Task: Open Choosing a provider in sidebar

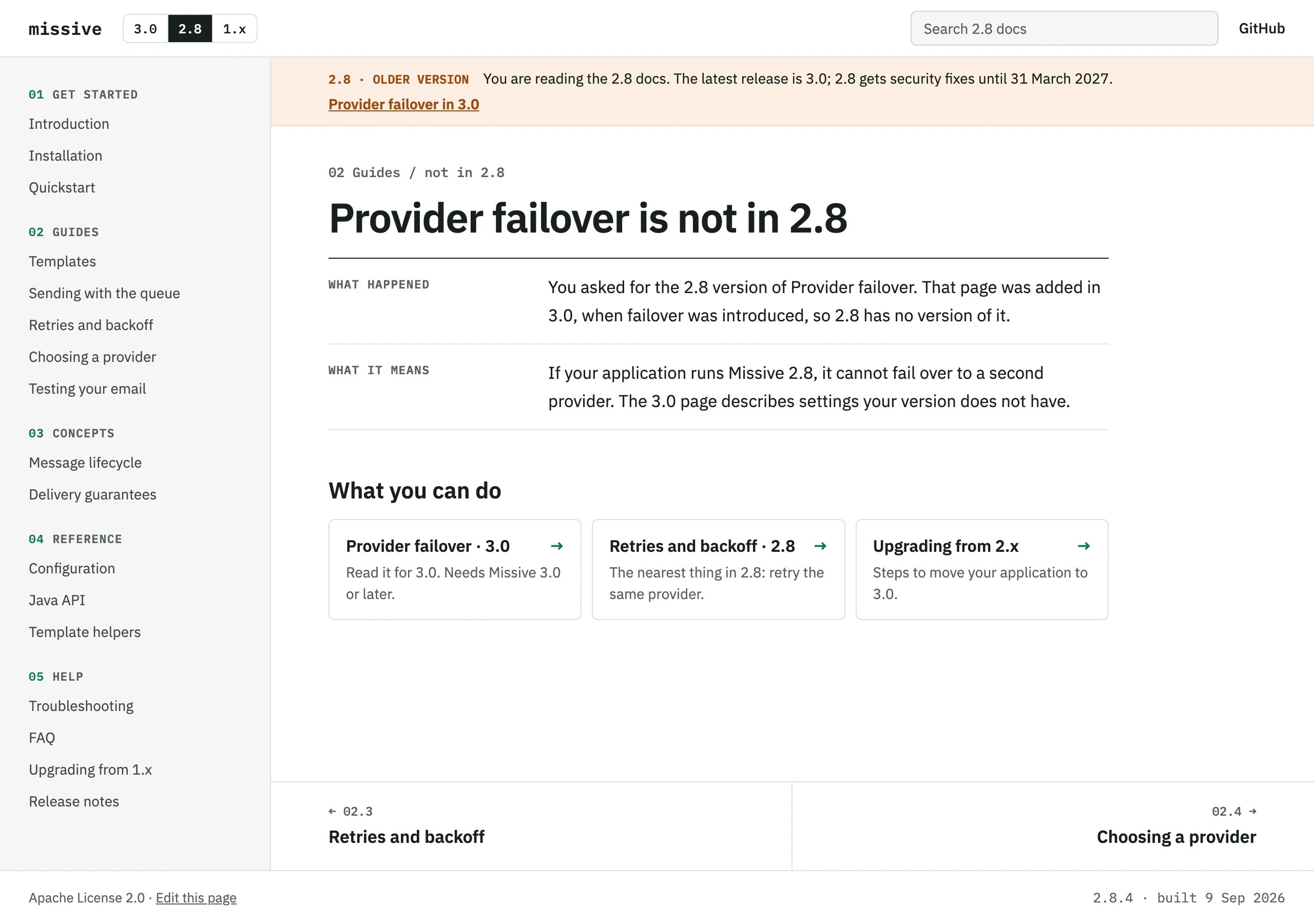Action: 92,357
